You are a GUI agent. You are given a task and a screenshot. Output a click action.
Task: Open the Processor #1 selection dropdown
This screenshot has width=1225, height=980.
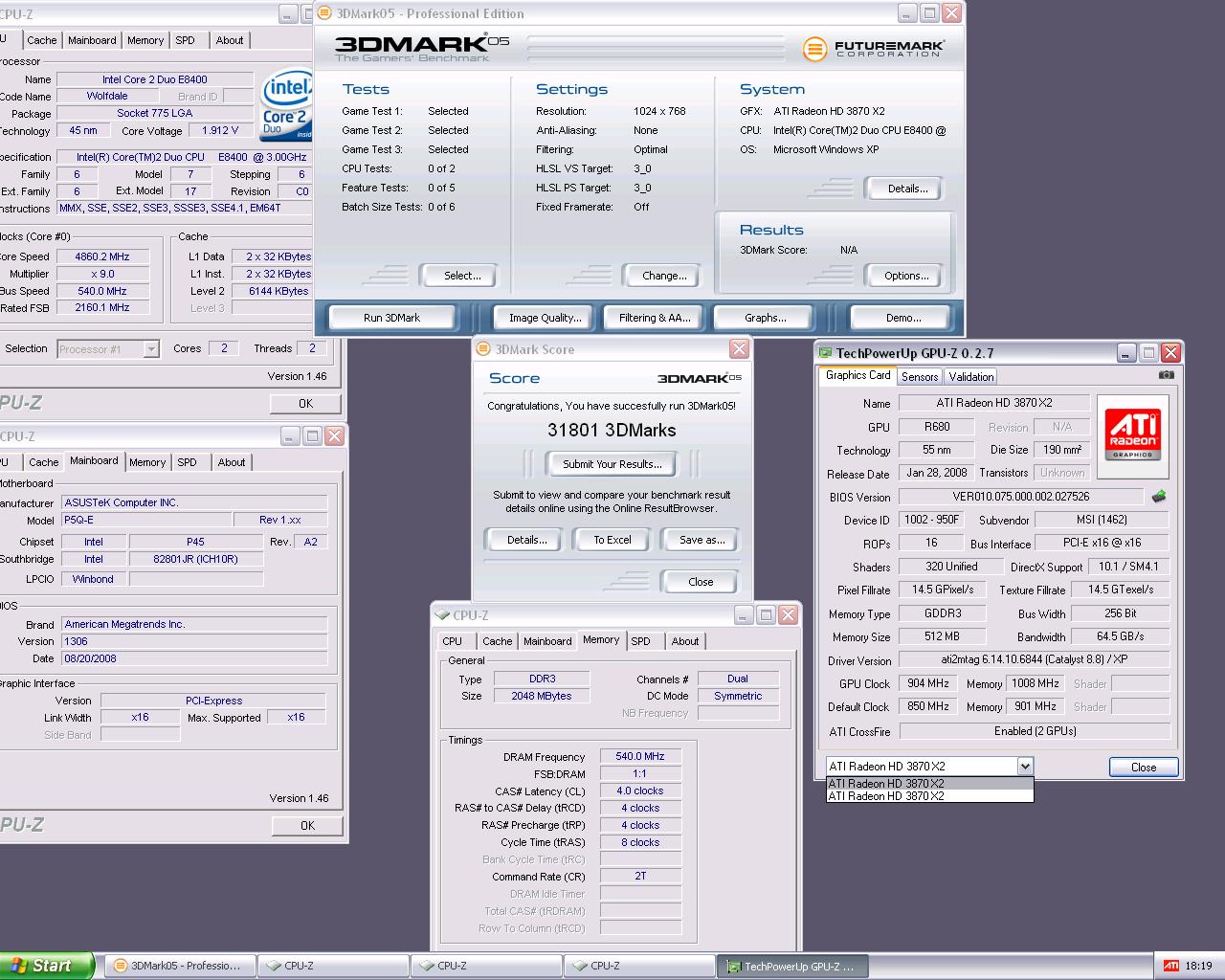[151, 349]
